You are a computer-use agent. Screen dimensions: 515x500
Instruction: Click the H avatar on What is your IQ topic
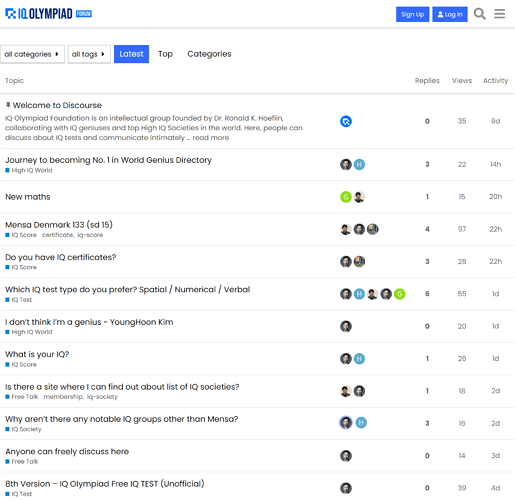(x=359, y=358)
